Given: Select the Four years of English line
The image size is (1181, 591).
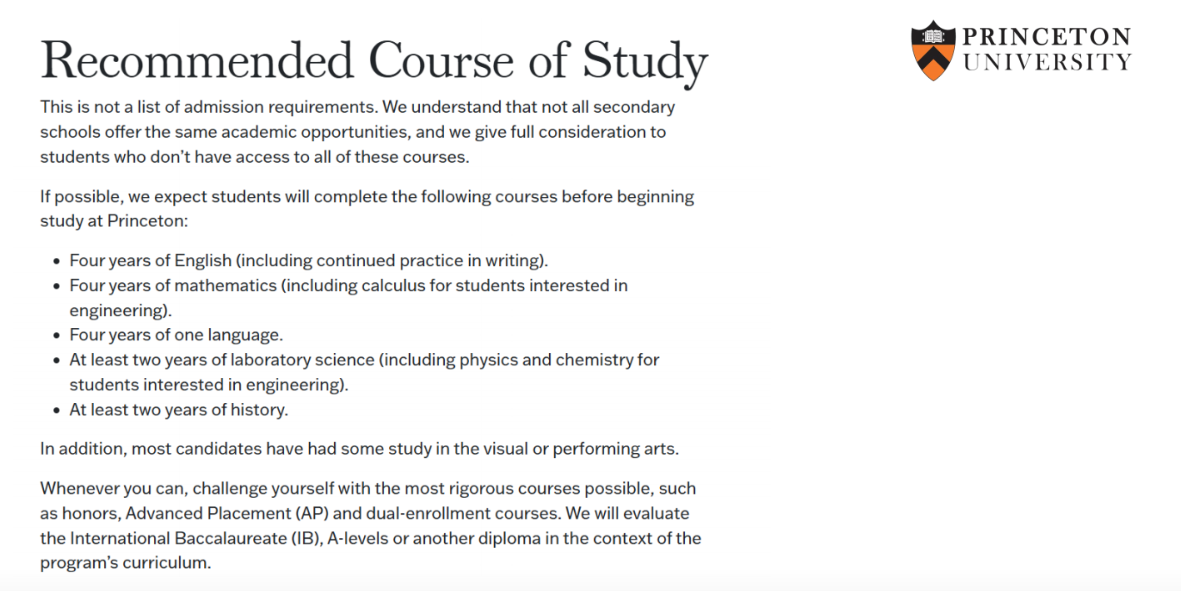Looking at the screenshot, I should pyautogui.click(x=309, y=260).
